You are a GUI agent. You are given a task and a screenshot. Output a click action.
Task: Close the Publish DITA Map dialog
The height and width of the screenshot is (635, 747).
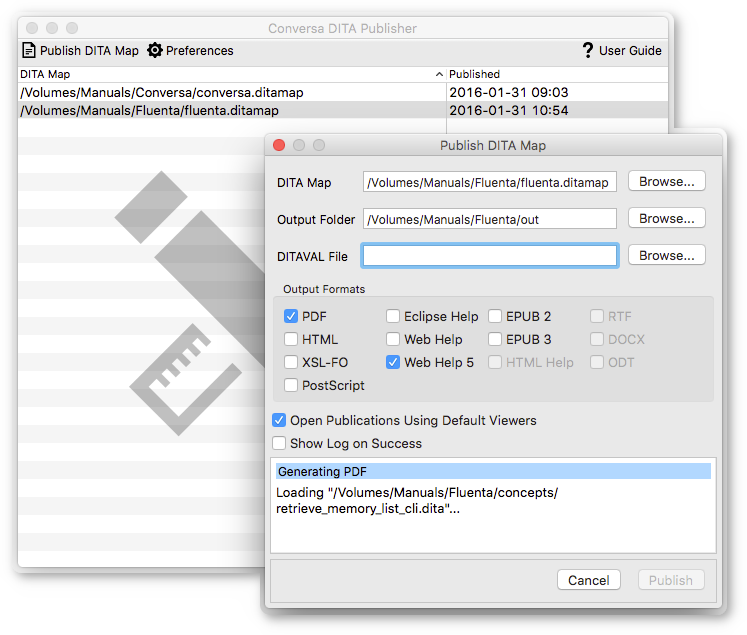coord(279,145)
